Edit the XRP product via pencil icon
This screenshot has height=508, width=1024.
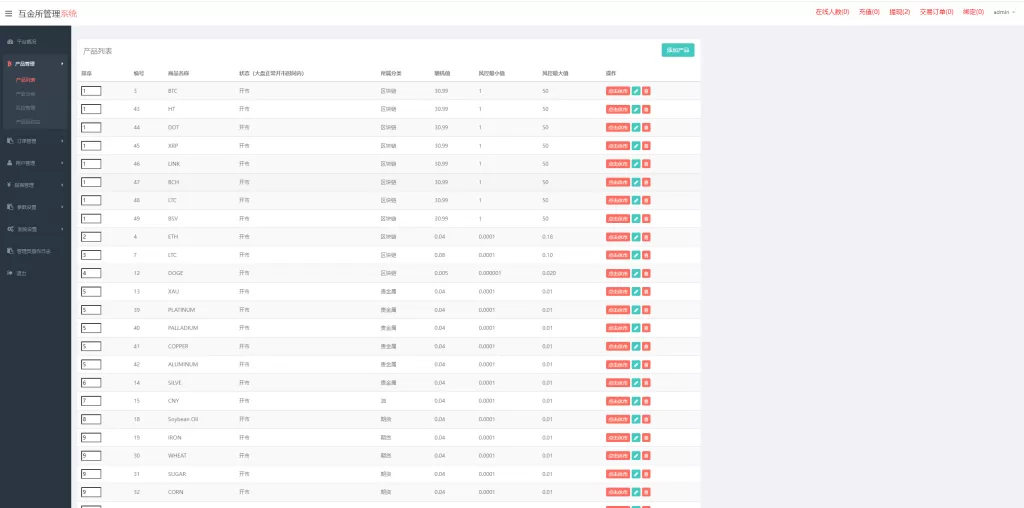[636, 146]
